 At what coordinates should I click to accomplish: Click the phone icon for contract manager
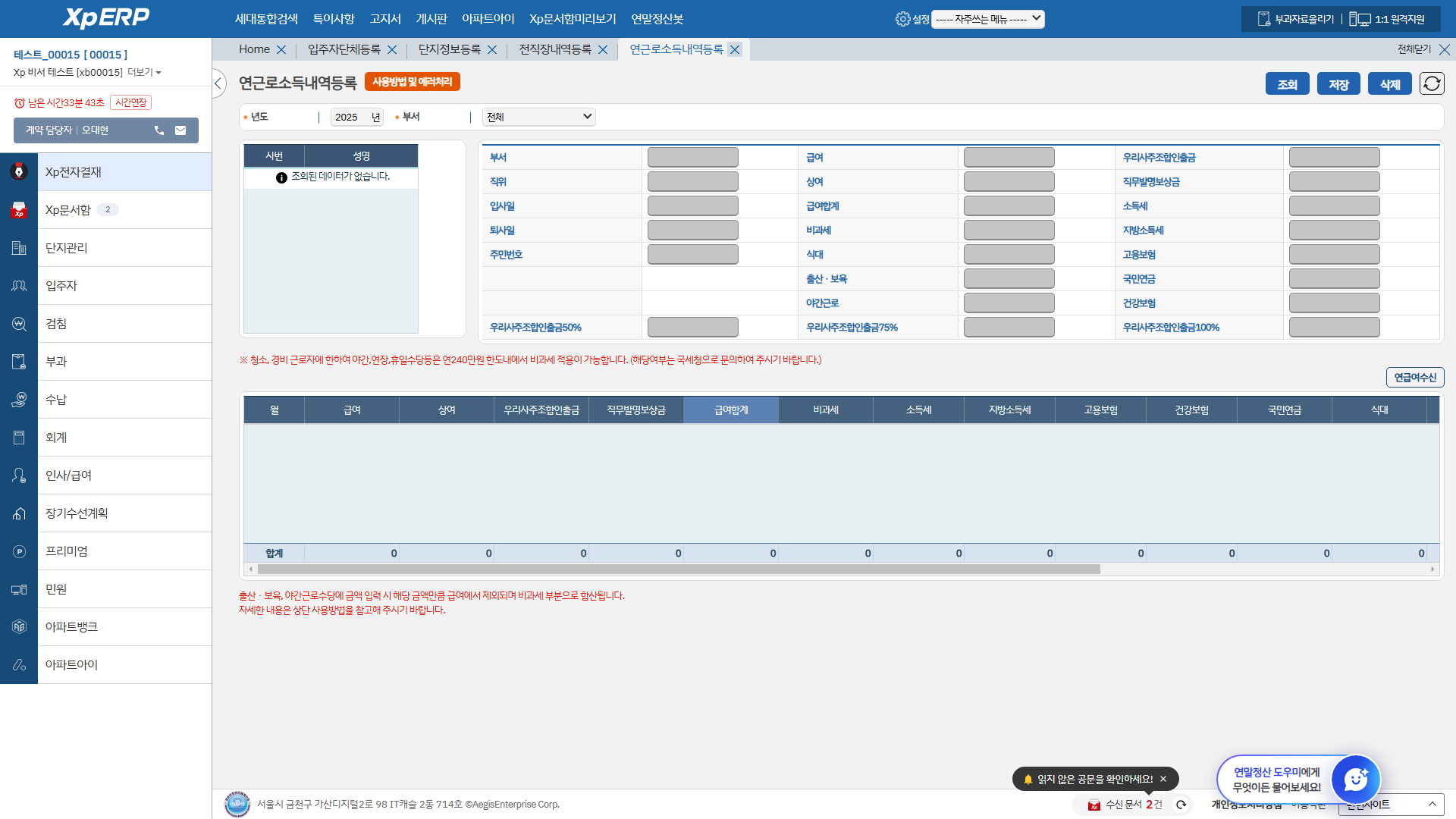pyautogui.click(x=159, y=130)
